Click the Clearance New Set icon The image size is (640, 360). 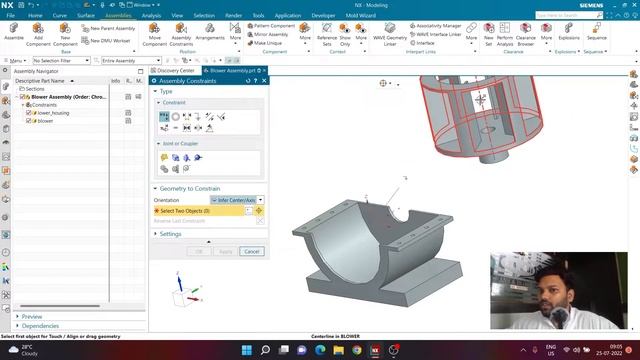tap(489, 34)
